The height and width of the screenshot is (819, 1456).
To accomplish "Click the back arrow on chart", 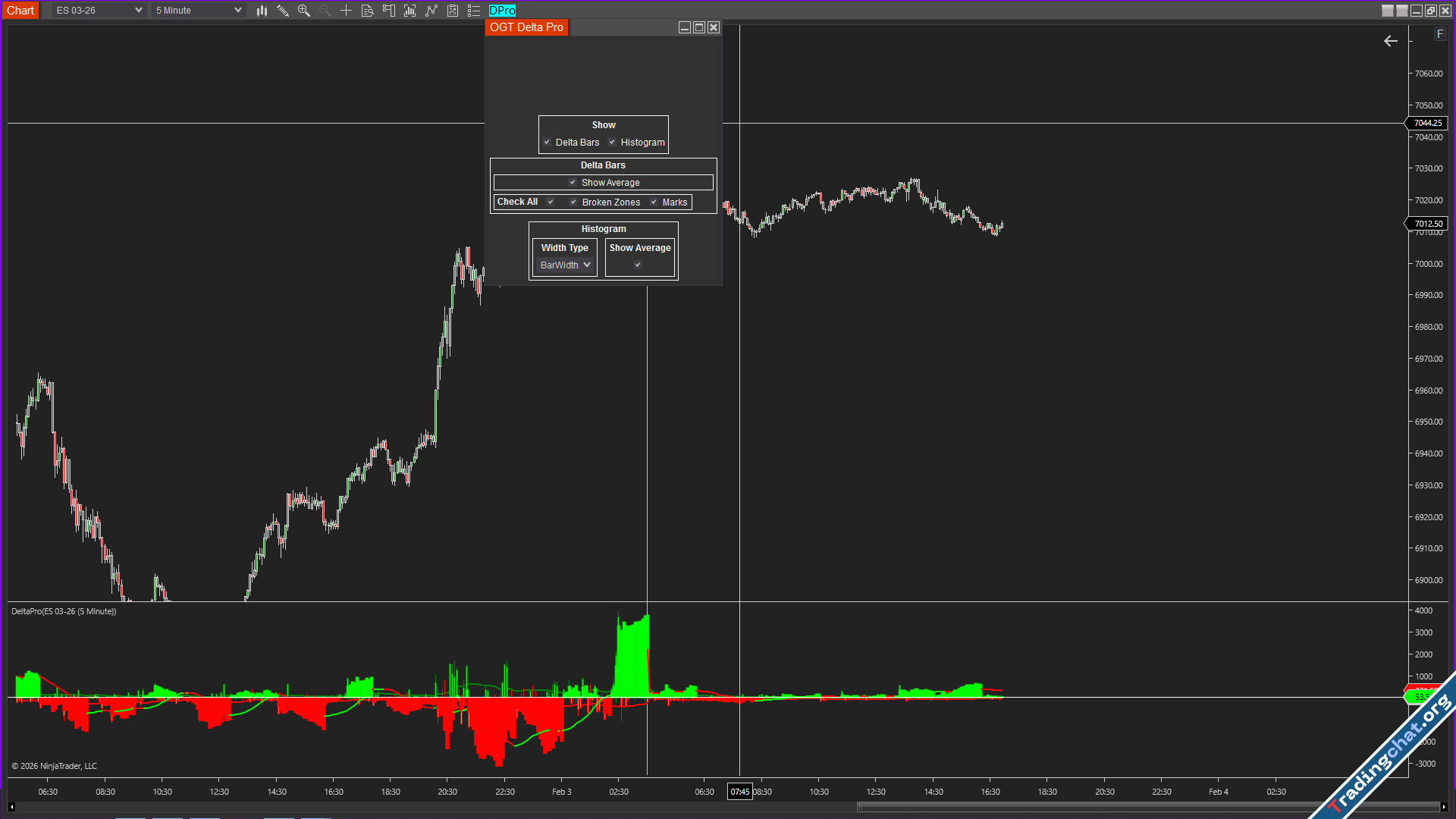I will click(1390, 41).
